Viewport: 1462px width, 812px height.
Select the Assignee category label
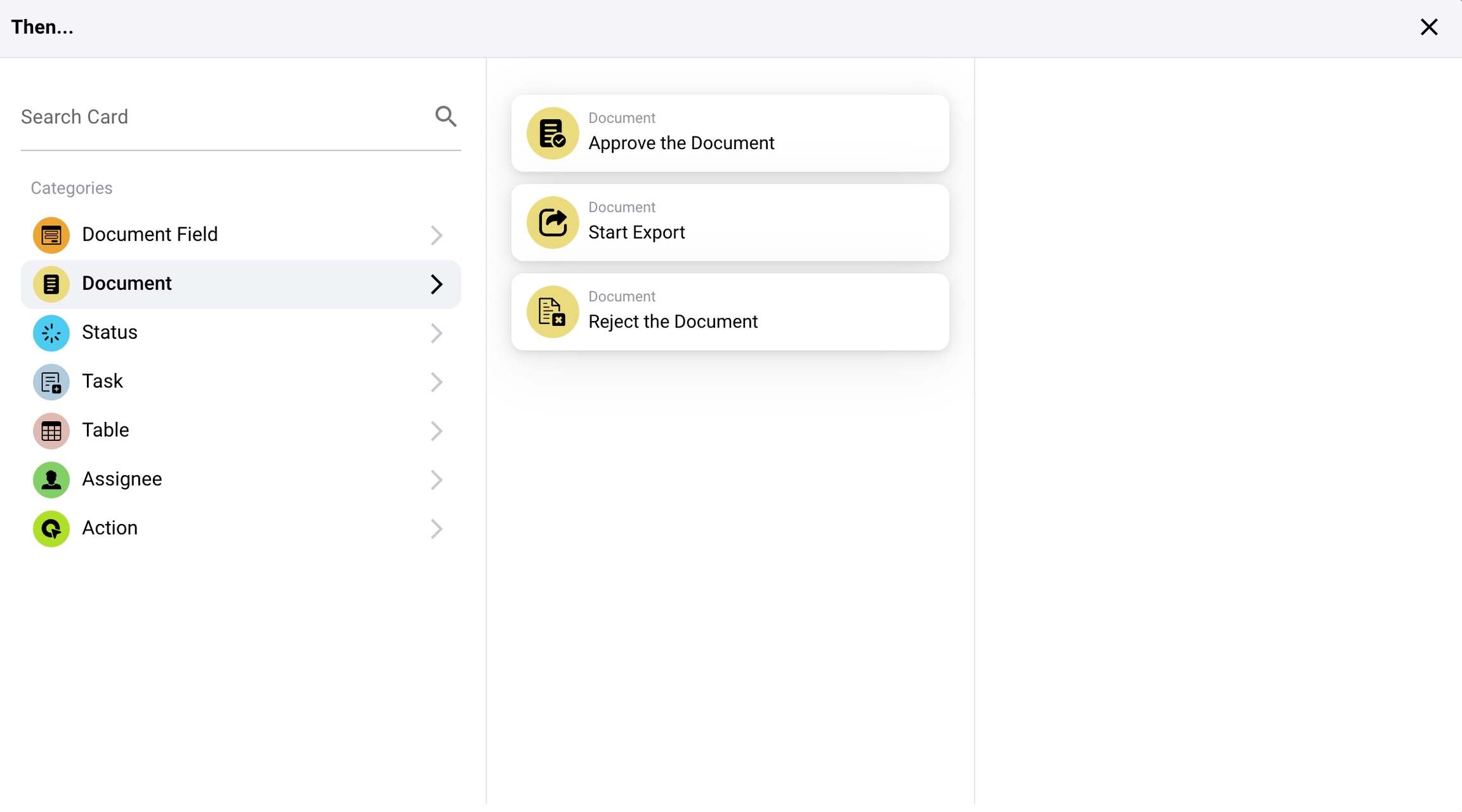[x=122, y=479]
